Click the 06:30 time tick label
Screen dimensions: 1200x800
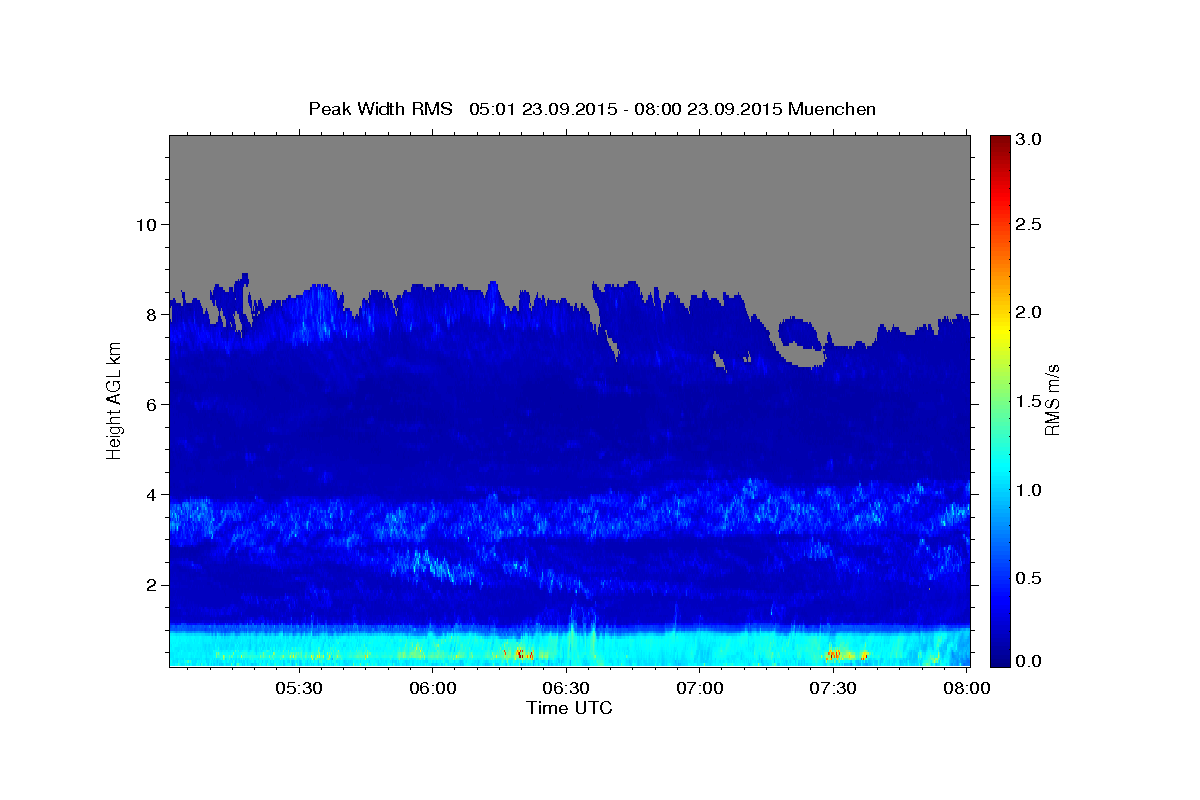[x=567, y=688]
